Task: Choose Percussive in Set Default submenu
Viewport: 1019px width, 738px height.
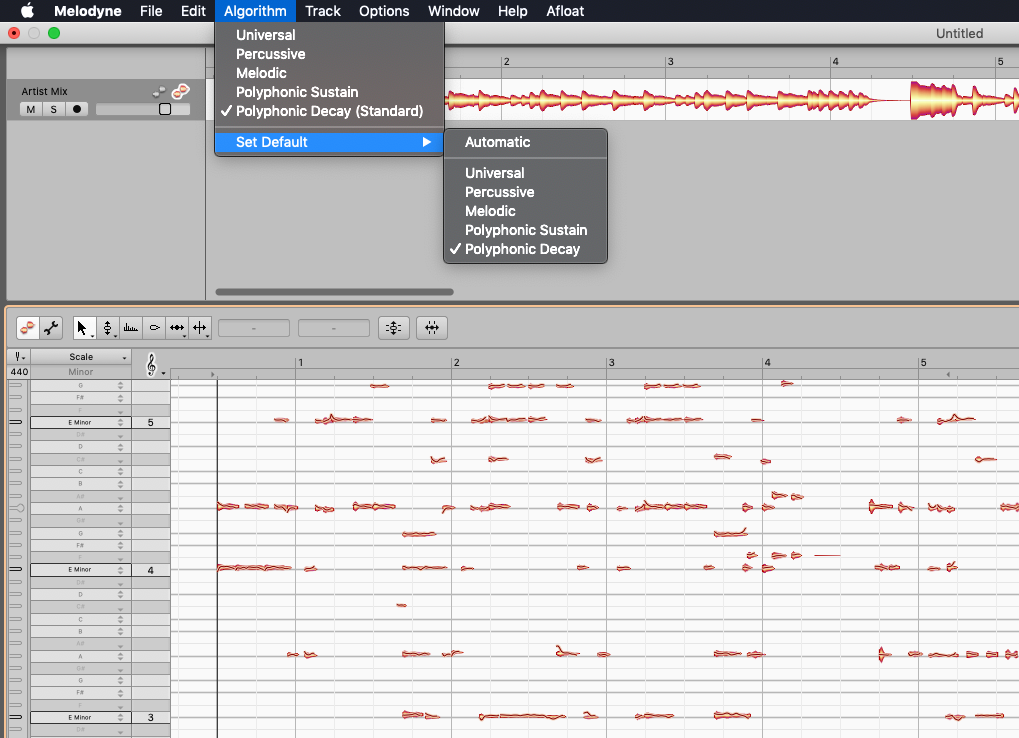Action: [x=525, y=192]
